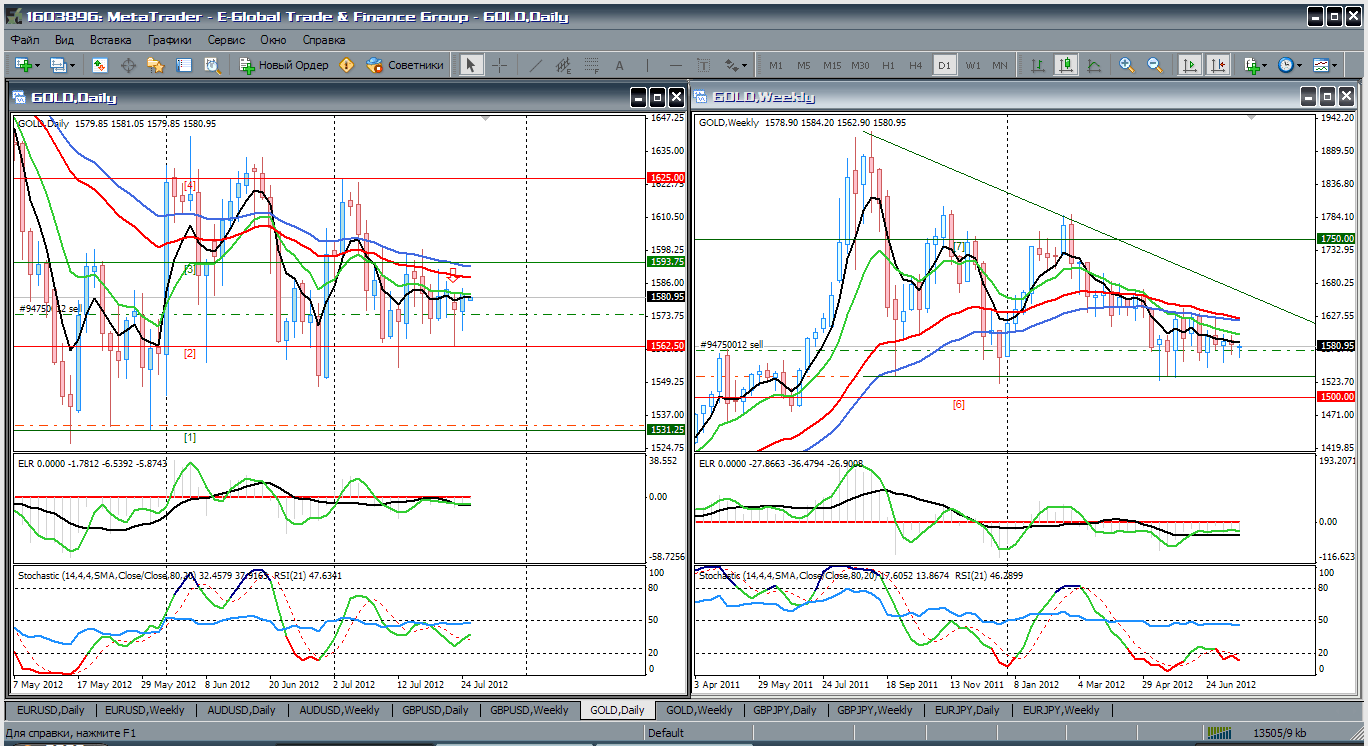Zoom in on the chart
The height and width of the screenshot is (746, 1368).
[x=1127, y=65]
